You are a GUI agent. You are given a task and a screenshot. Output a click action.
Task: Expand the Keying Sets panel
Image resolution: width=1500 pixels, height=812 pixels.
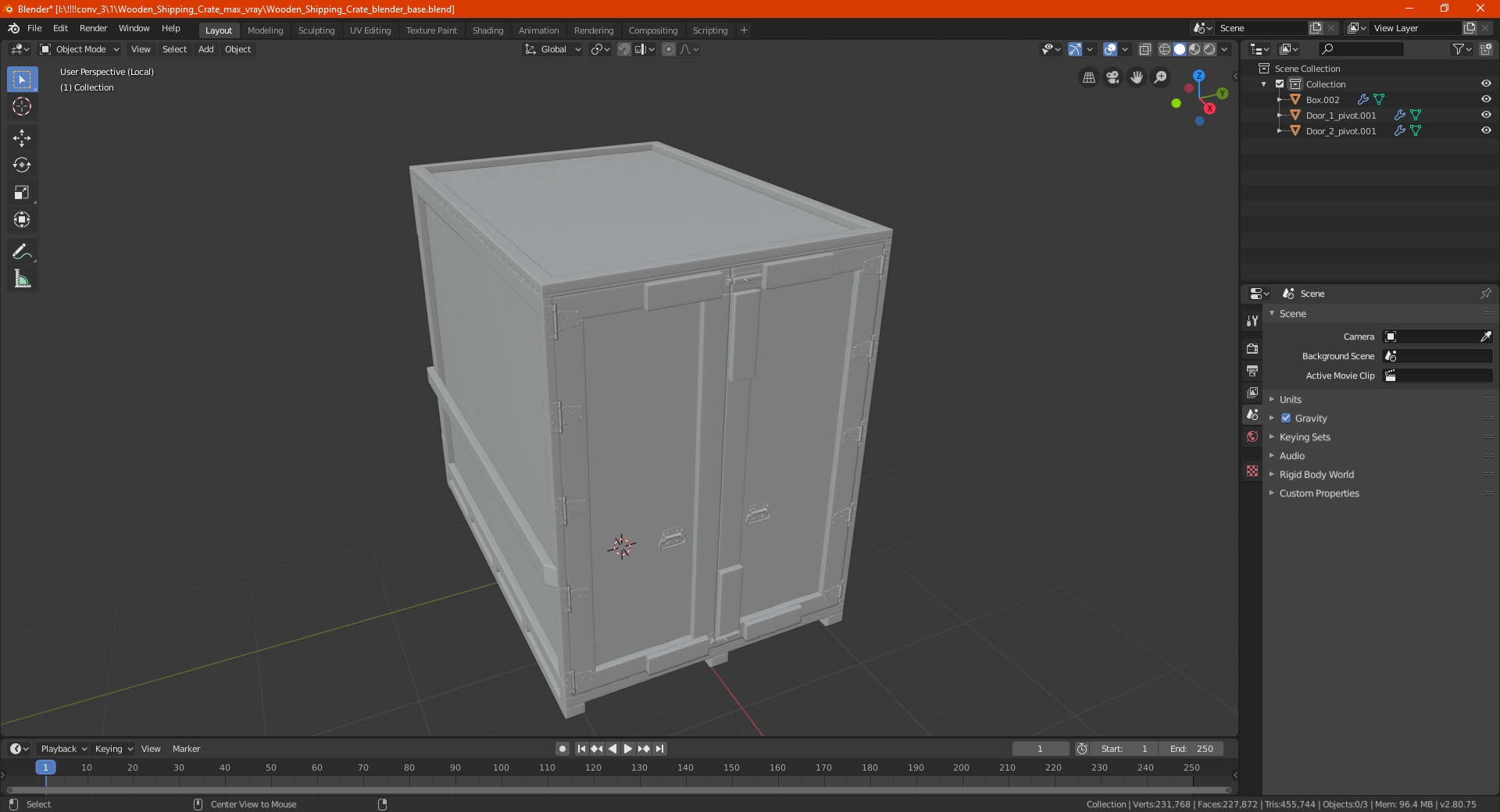1305,436
